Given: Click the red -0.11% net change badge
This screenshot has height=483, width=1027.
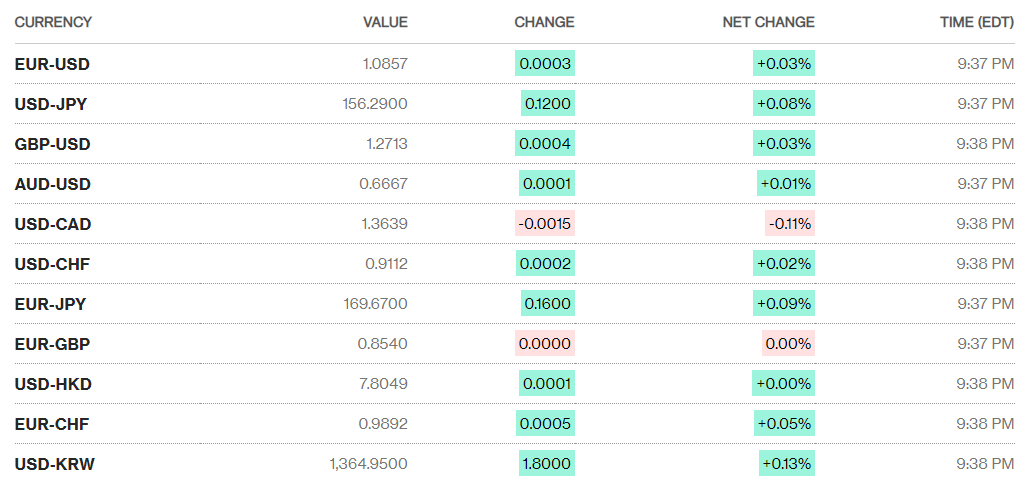Looking at the screenshot, I should pos(790,224).
